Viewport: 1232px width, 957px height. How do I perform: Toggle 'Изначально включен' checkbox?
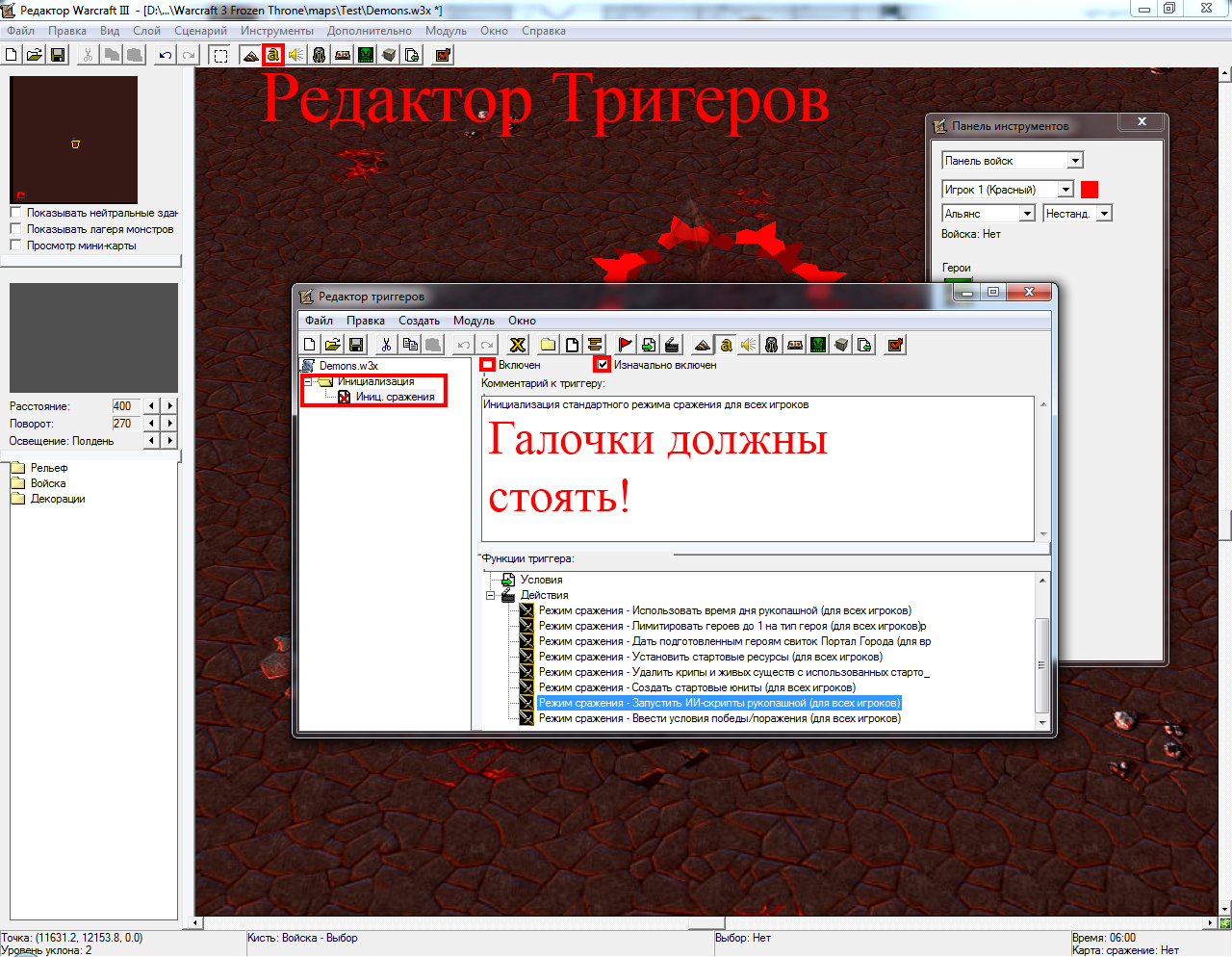coord(603,365)
